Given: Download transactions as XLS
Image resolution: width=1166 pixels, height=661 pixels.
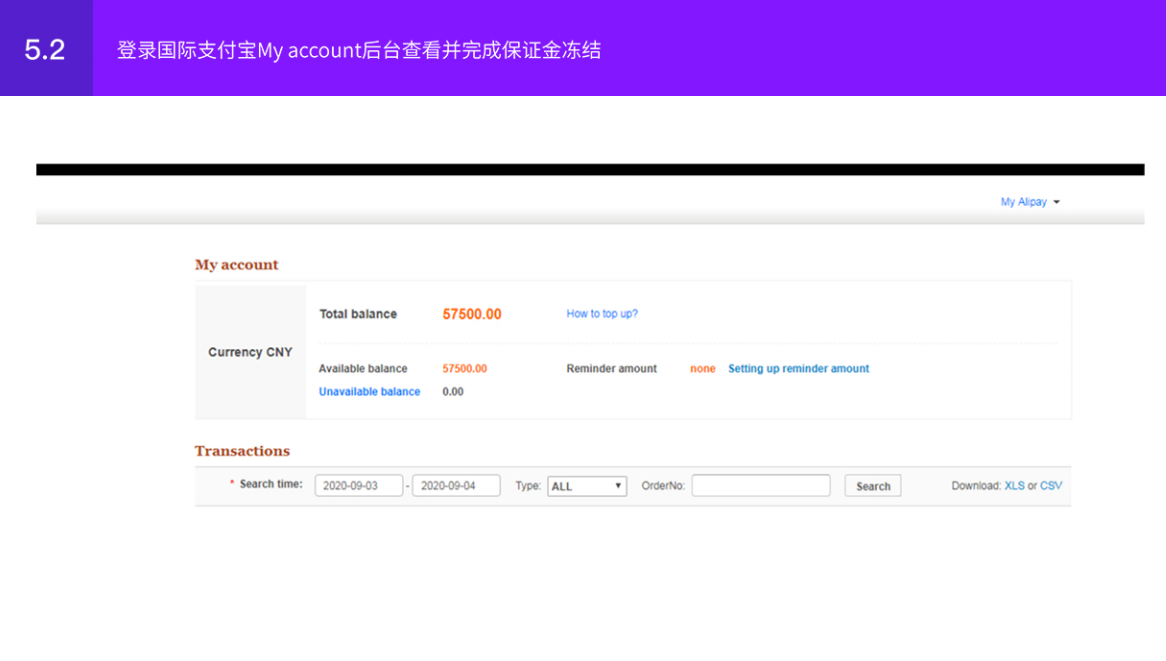Looking at the screenshot, I should pos(1015,485).
